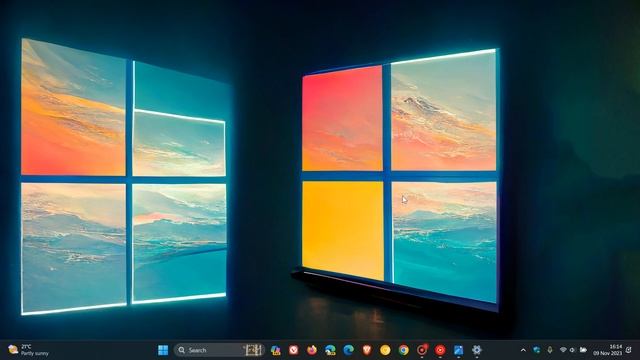The height and width of the screenshot is (360, 640).
Task: Click the battery status icon
Action: (583, 350)
